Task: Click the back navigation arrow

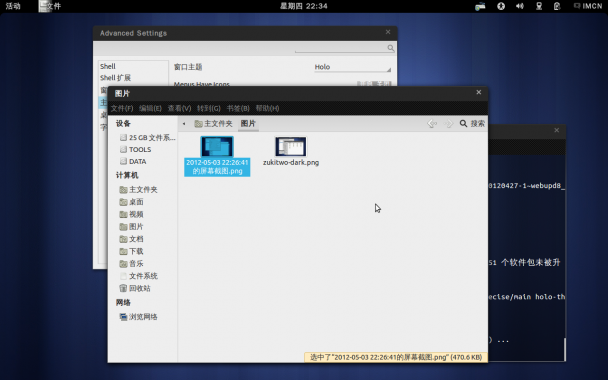Action: coord(432,124)
